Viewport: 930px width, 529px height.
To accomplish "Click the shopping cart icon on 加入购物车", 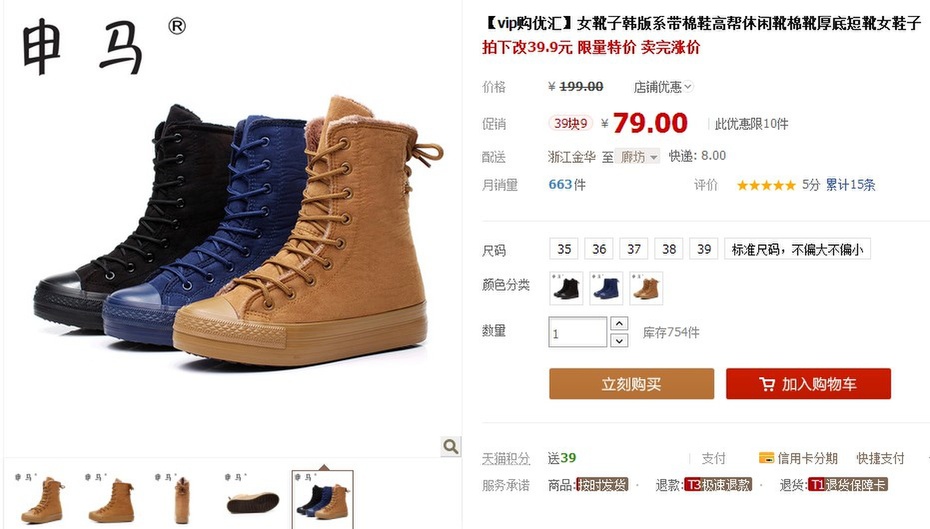I will click(x=767, y=384).
